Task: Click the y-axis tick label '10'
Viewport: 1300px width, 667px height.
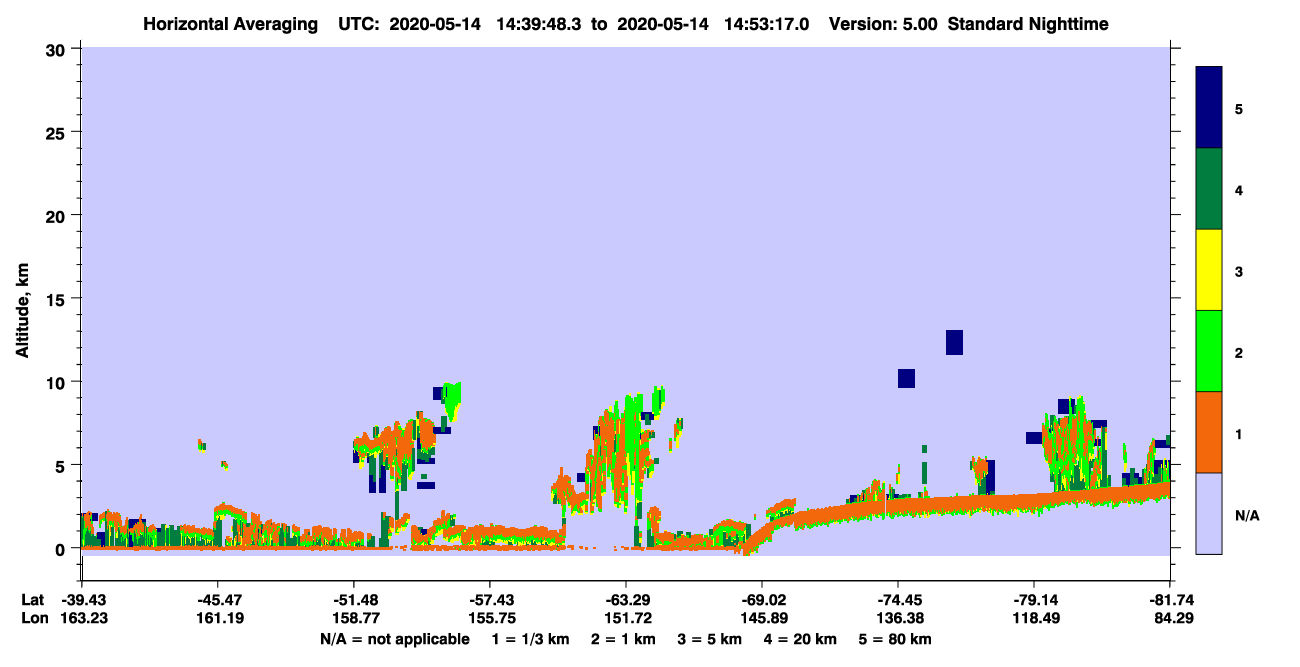Action: [58, 382]
